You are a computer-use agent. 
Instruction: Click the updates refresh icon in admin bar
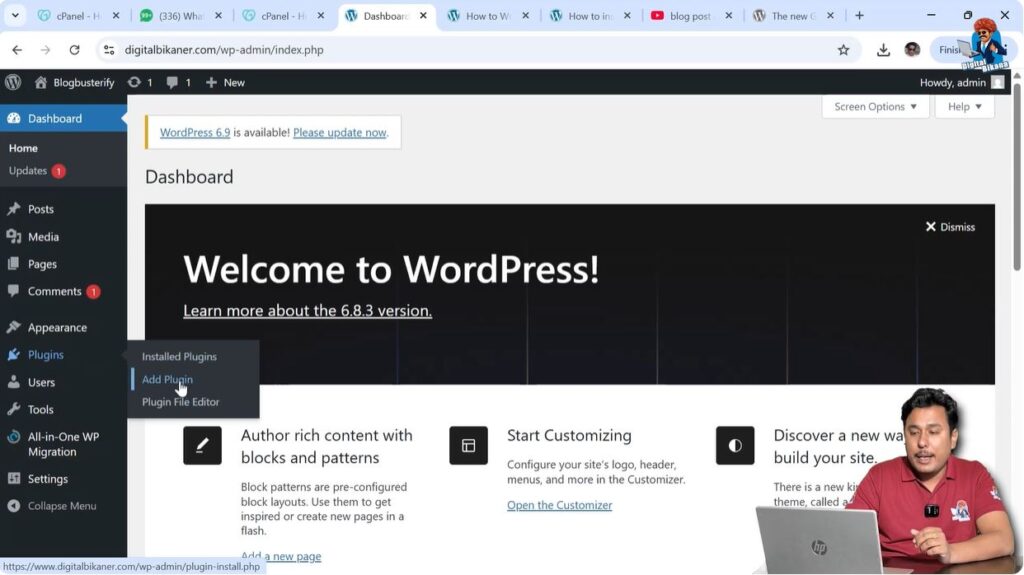(x=134, y=82)
